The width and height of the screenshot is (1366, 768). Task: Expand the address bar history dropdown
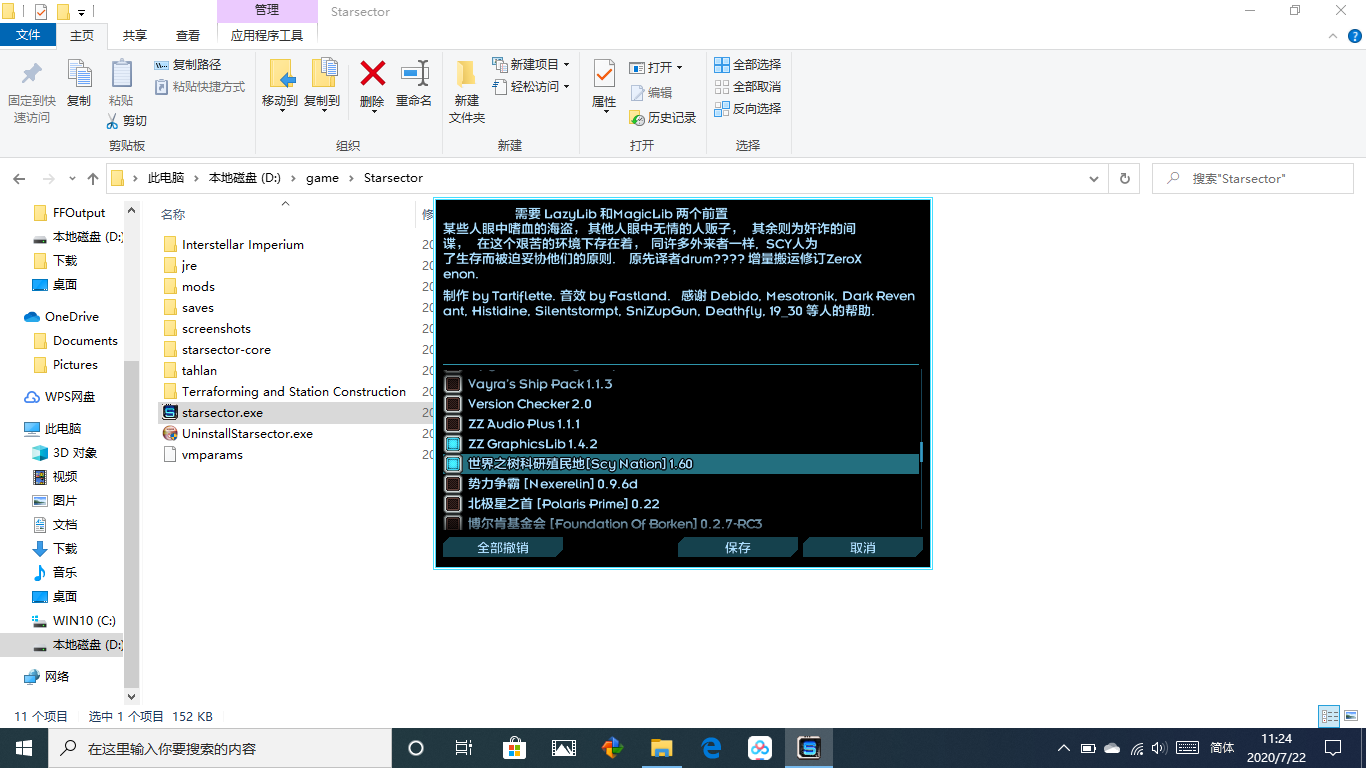point(1093,178)
